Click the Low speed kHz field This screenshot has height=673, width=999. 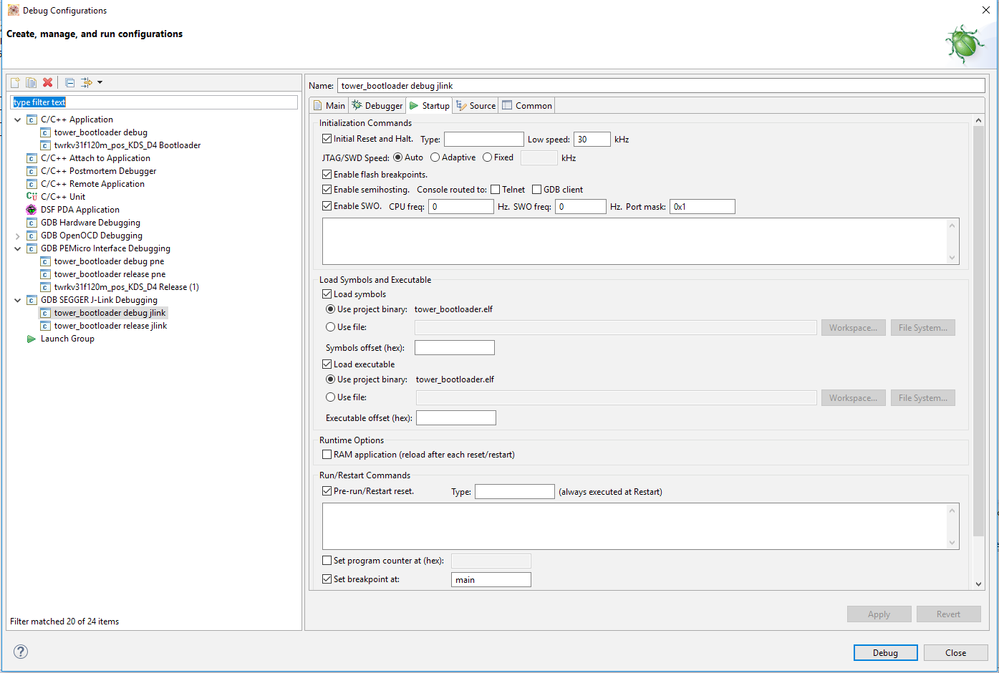click(x=592, y=140)
